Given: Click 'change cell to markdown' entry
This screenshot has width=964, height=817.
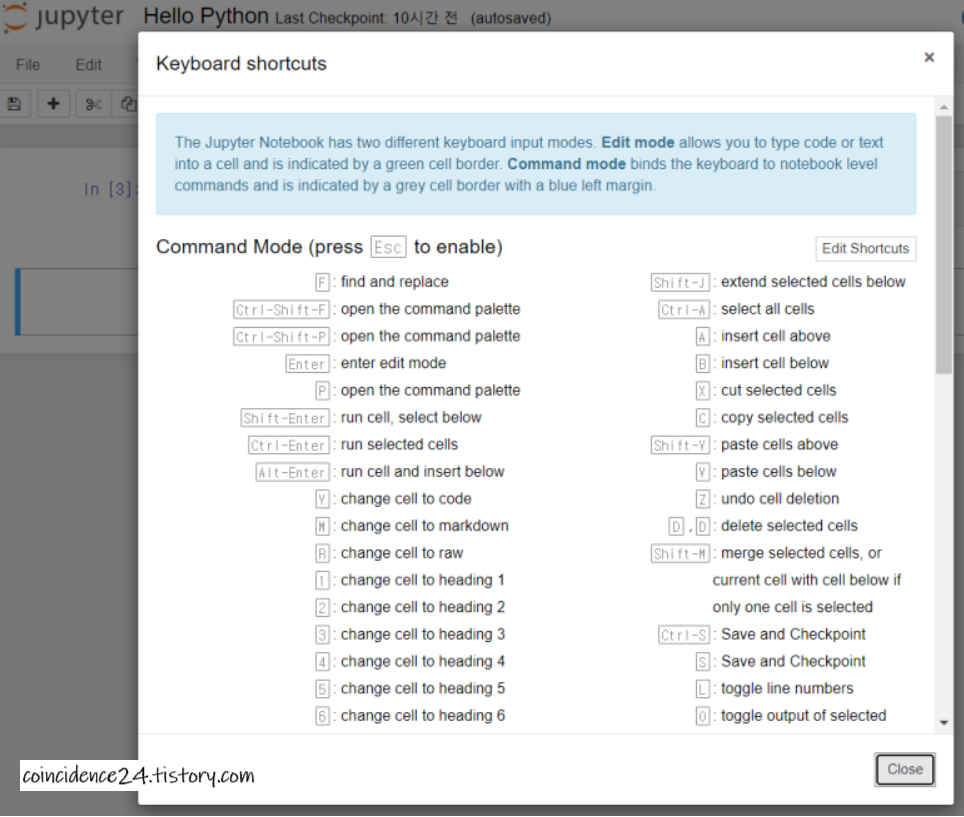Looking at the screenshot, I should 425,526.
